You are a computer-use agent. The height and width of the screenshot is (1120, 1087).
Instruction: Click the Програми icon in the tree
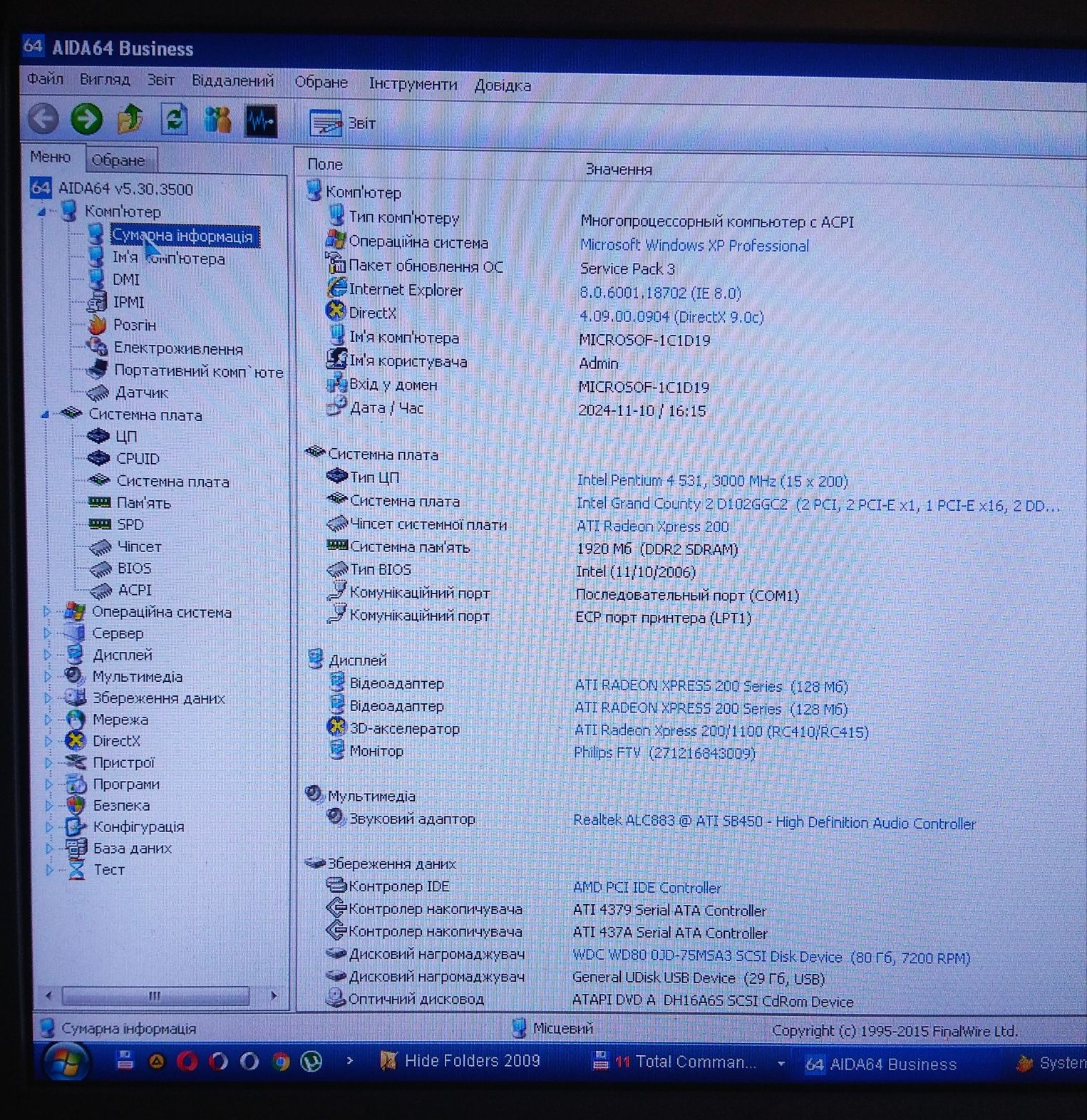pos(76,784)
